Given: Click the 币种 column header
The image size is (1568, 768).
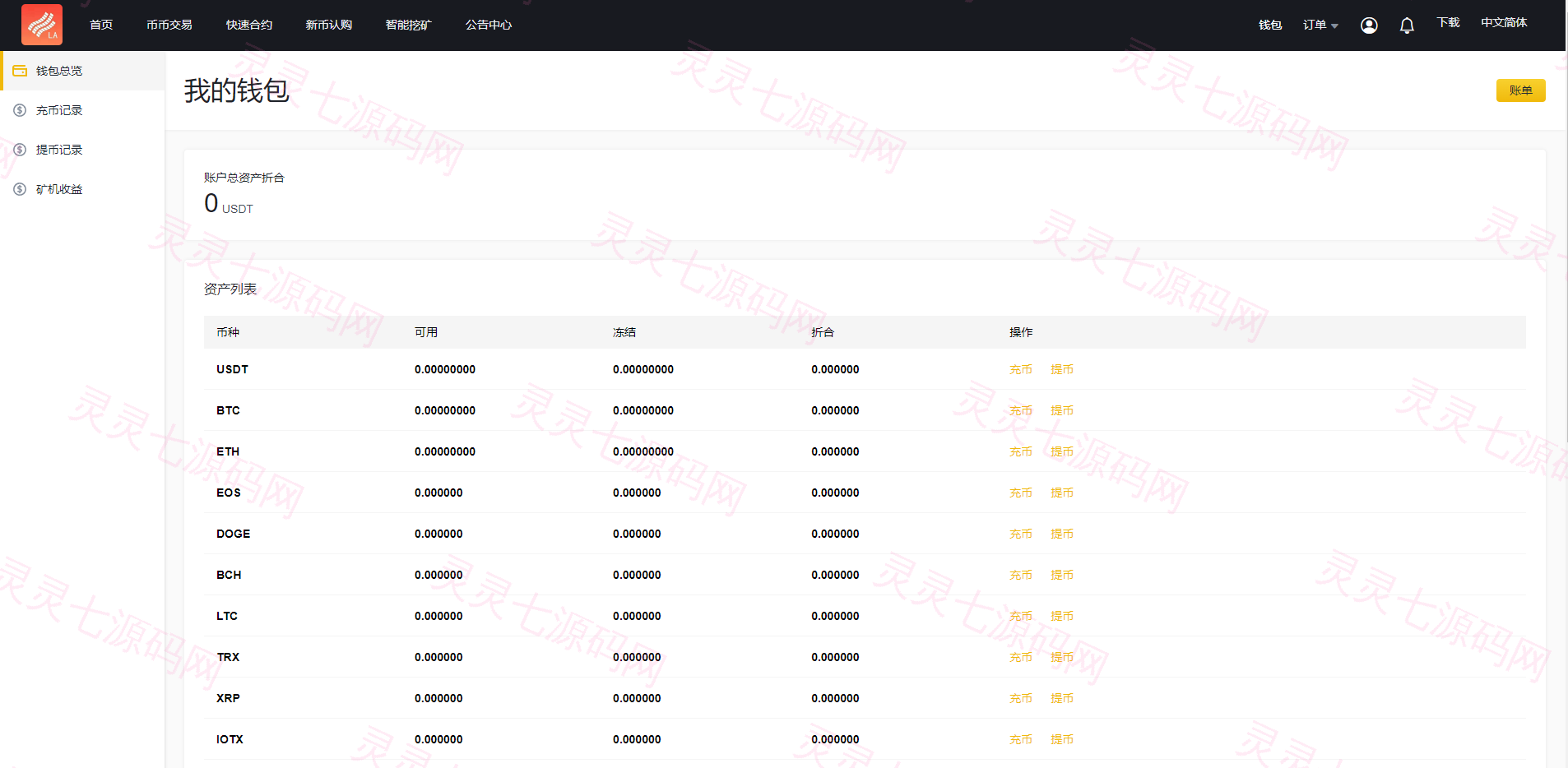Looking at the screenshot, I should [228, 332].
